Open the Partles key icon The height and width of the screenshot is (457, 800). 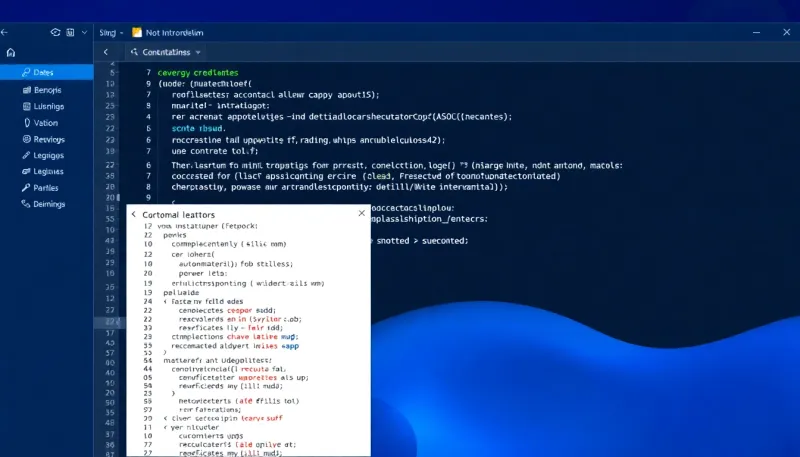click(26, 188)
